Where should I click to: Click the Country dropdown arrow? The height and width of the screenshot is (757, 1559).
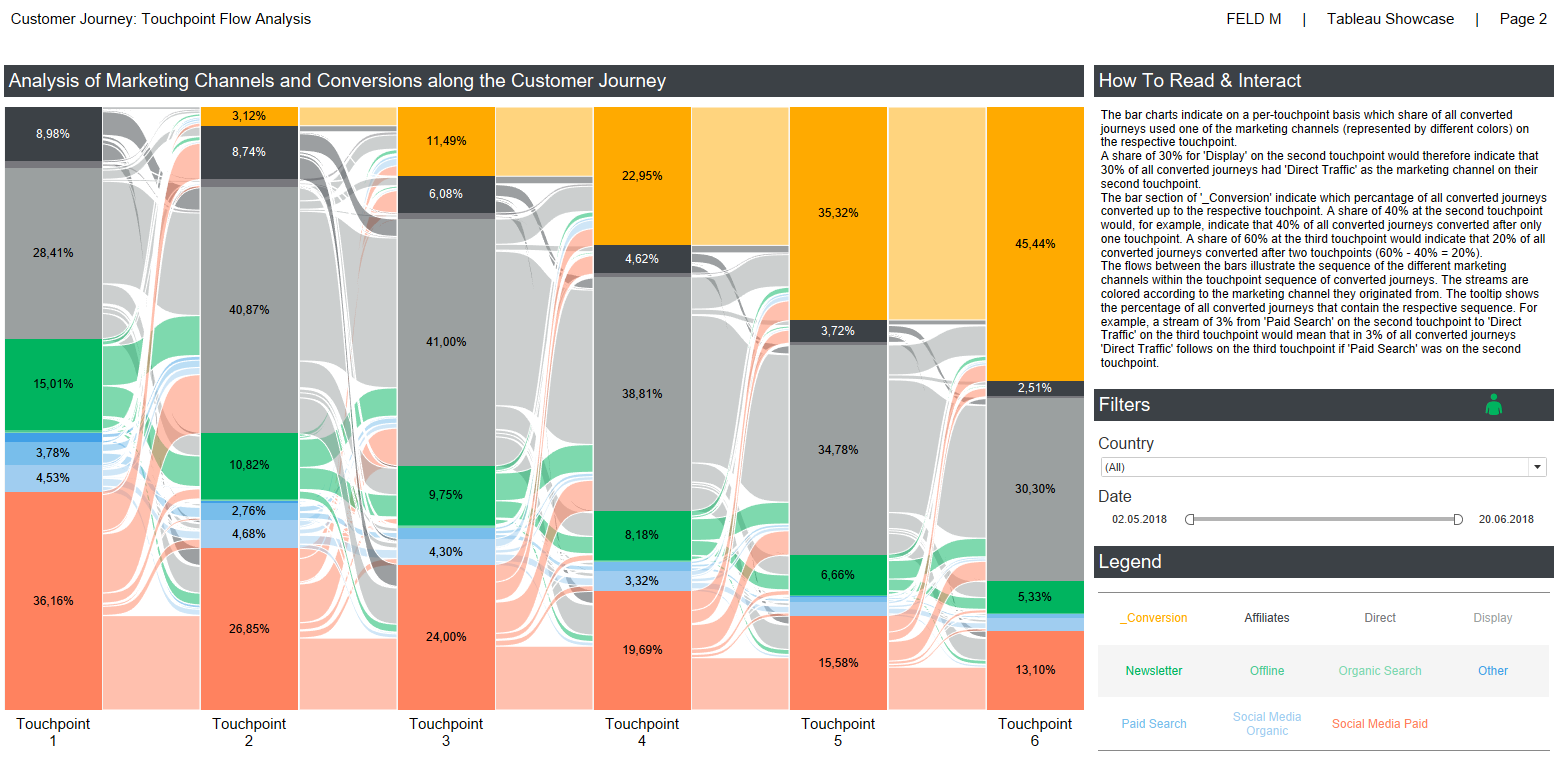point(1537,466)
